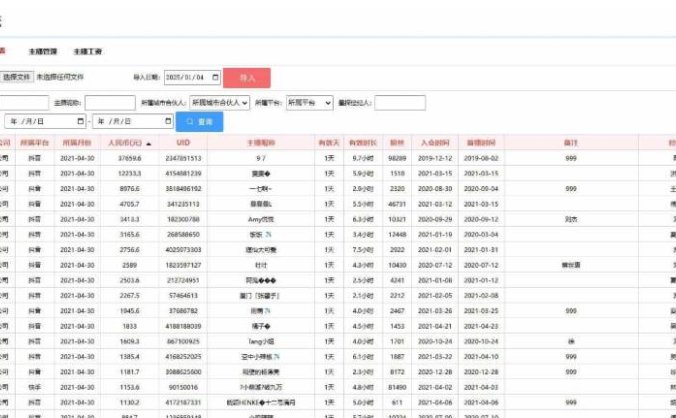The image size is (676, 418).
Task: Click the fans count 46731
Action: click(x=397, y=204)
